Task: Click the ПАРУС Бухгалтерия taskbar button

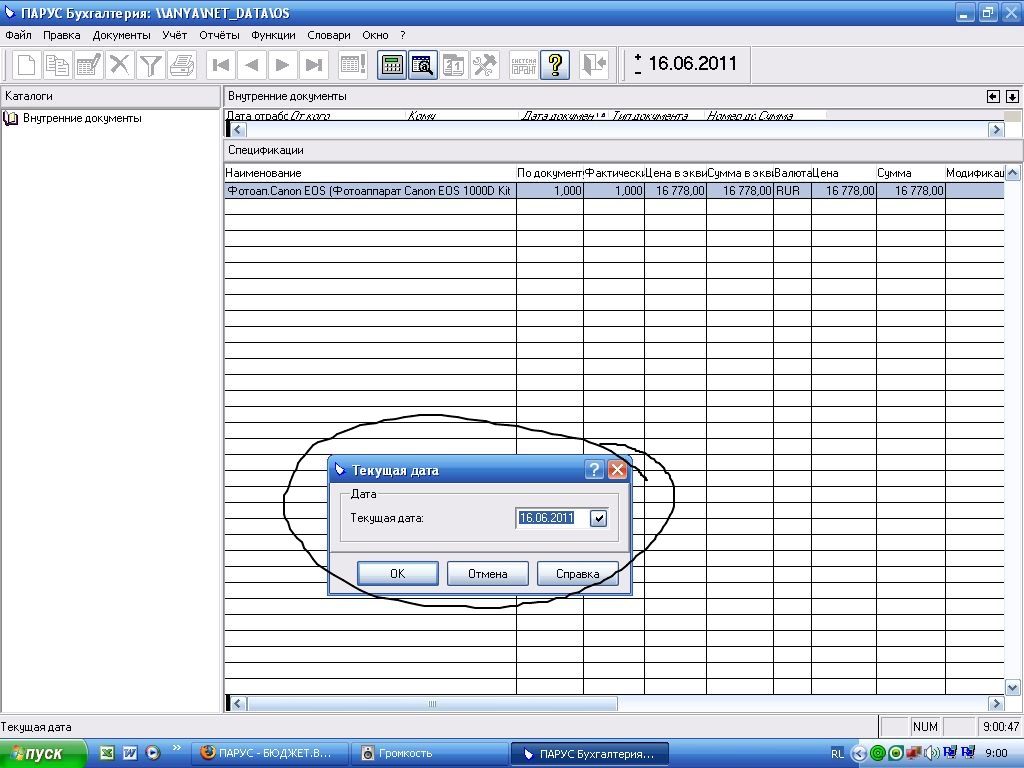Action: [589, 753]
